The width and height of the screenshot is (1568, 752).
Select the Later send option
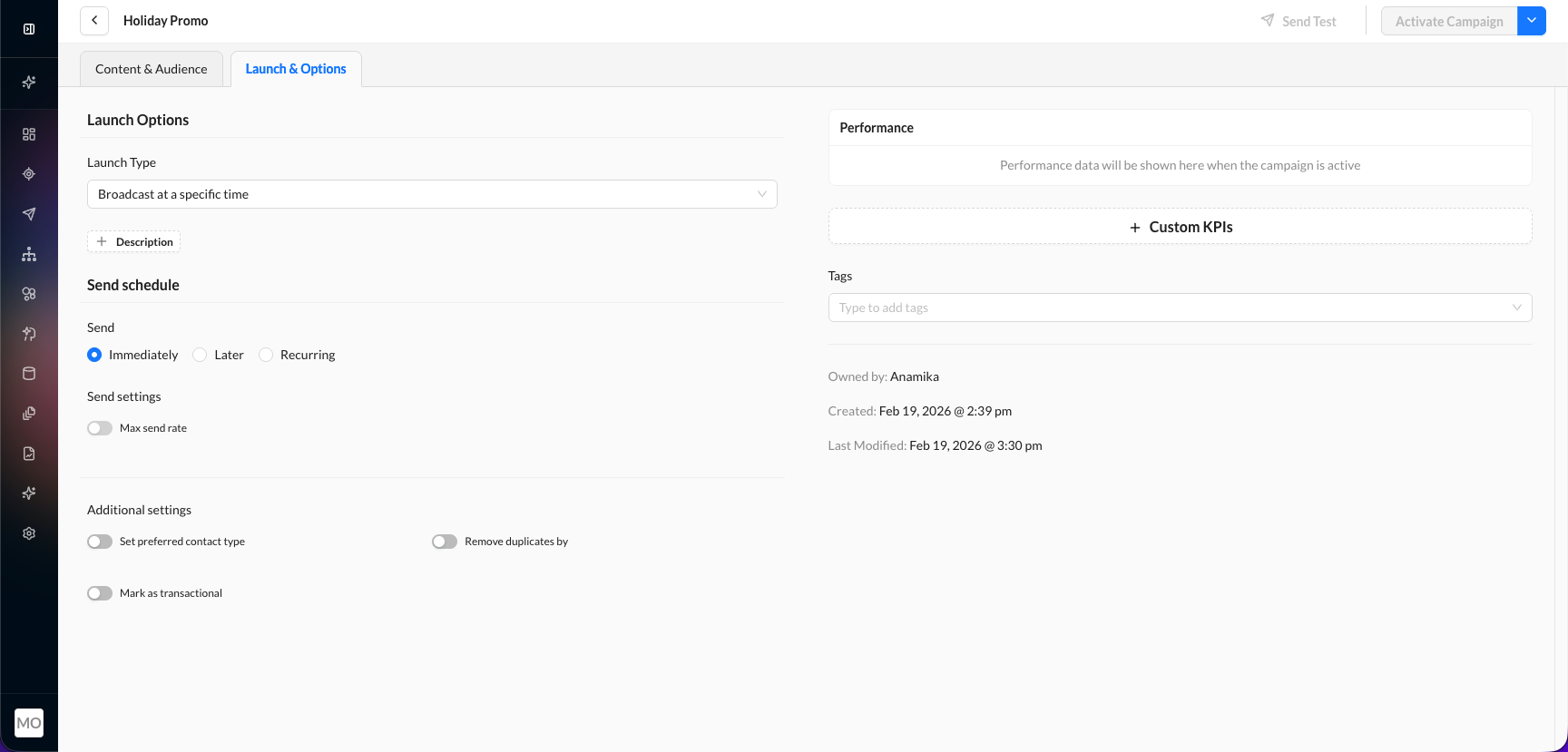[201, 355]
